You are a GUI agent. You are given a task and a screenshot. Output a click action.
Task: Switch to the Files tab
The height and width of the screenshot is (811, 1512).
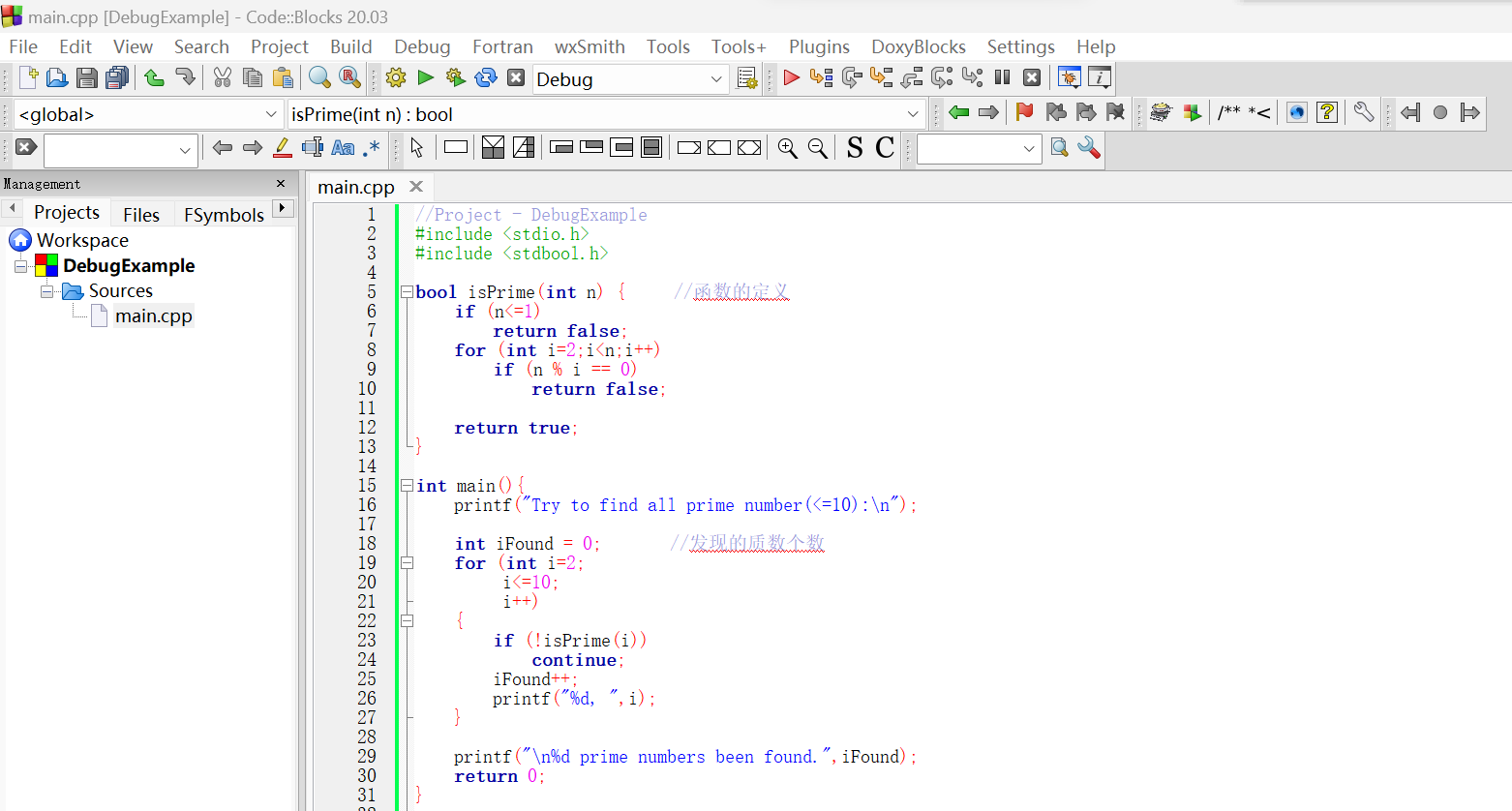click(x=141, y=214)
